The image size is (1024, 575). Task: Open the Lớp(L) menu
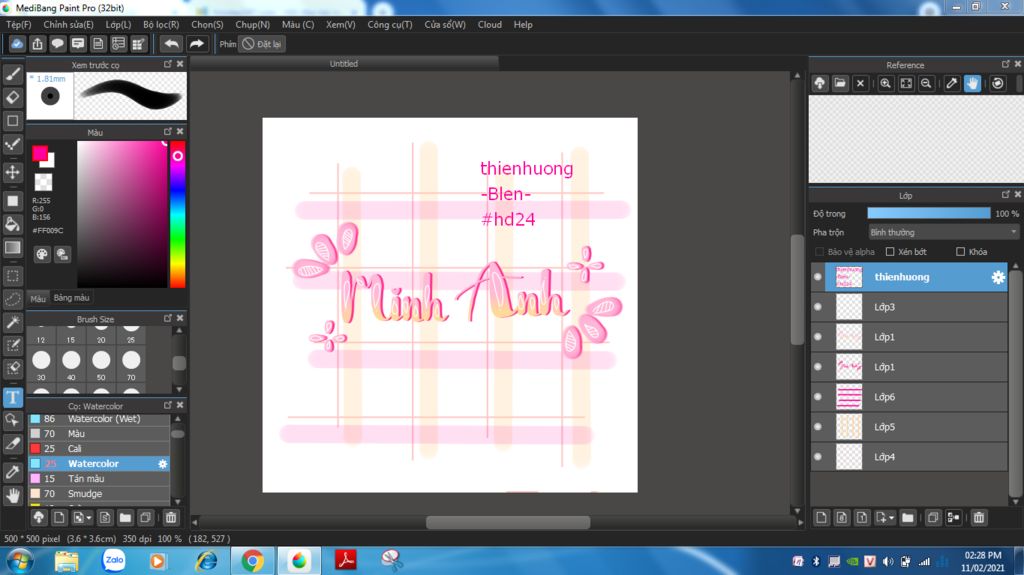tap(118, 24)
